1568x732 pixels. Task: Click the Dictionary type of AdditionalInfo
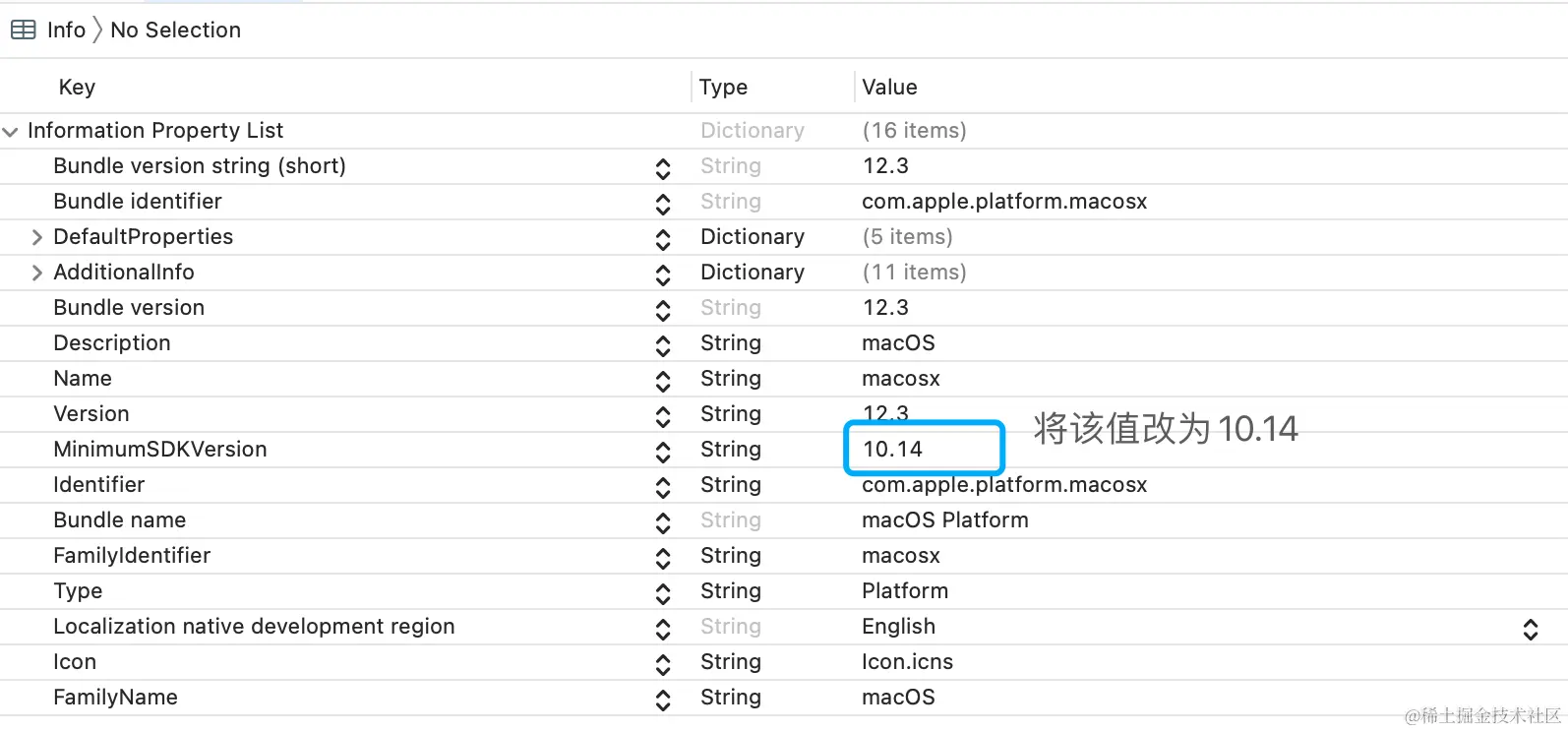point(753,273)
